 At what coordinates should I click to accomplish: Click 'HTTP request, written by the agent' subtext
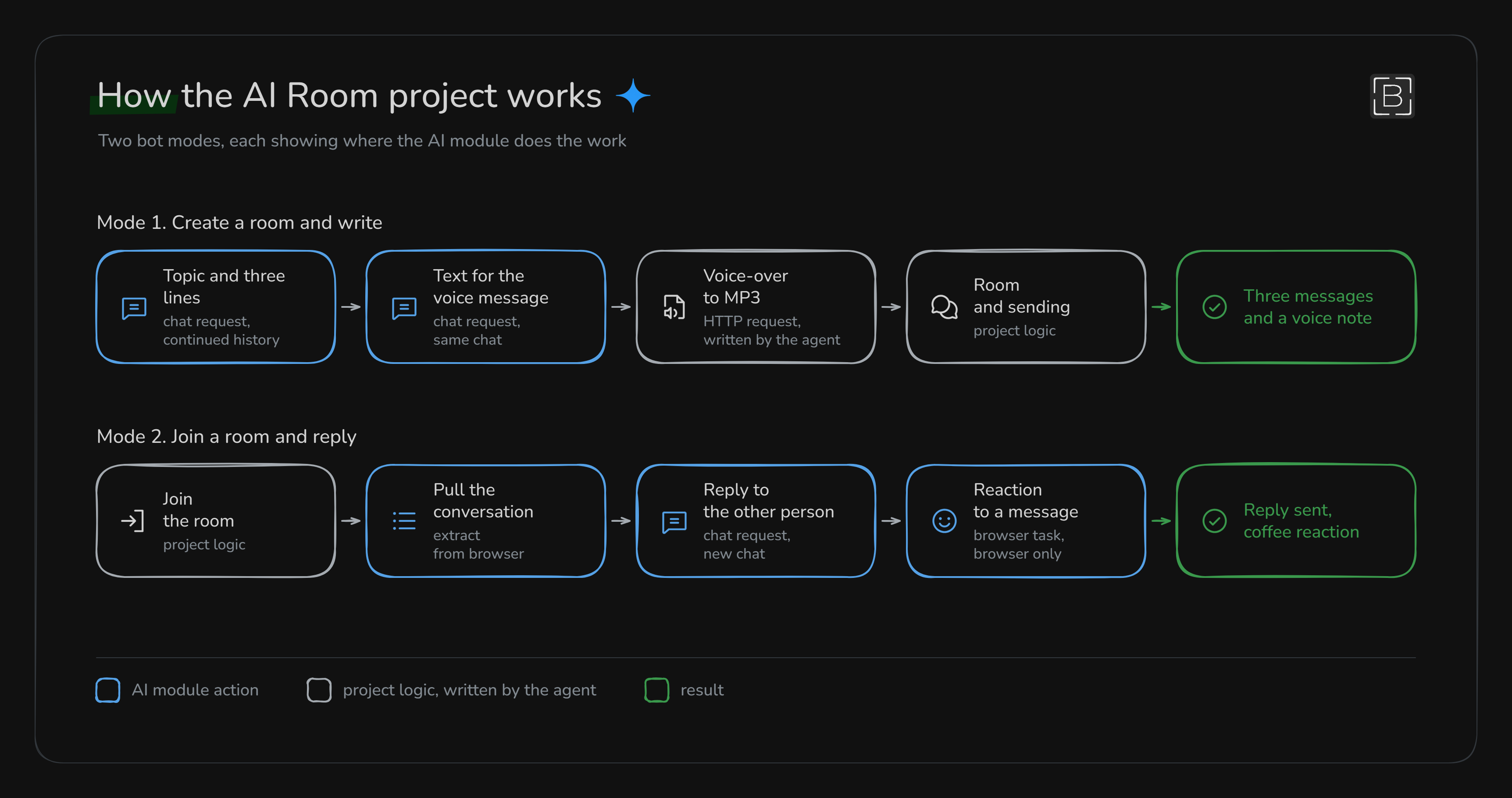(x=771, y=330)
